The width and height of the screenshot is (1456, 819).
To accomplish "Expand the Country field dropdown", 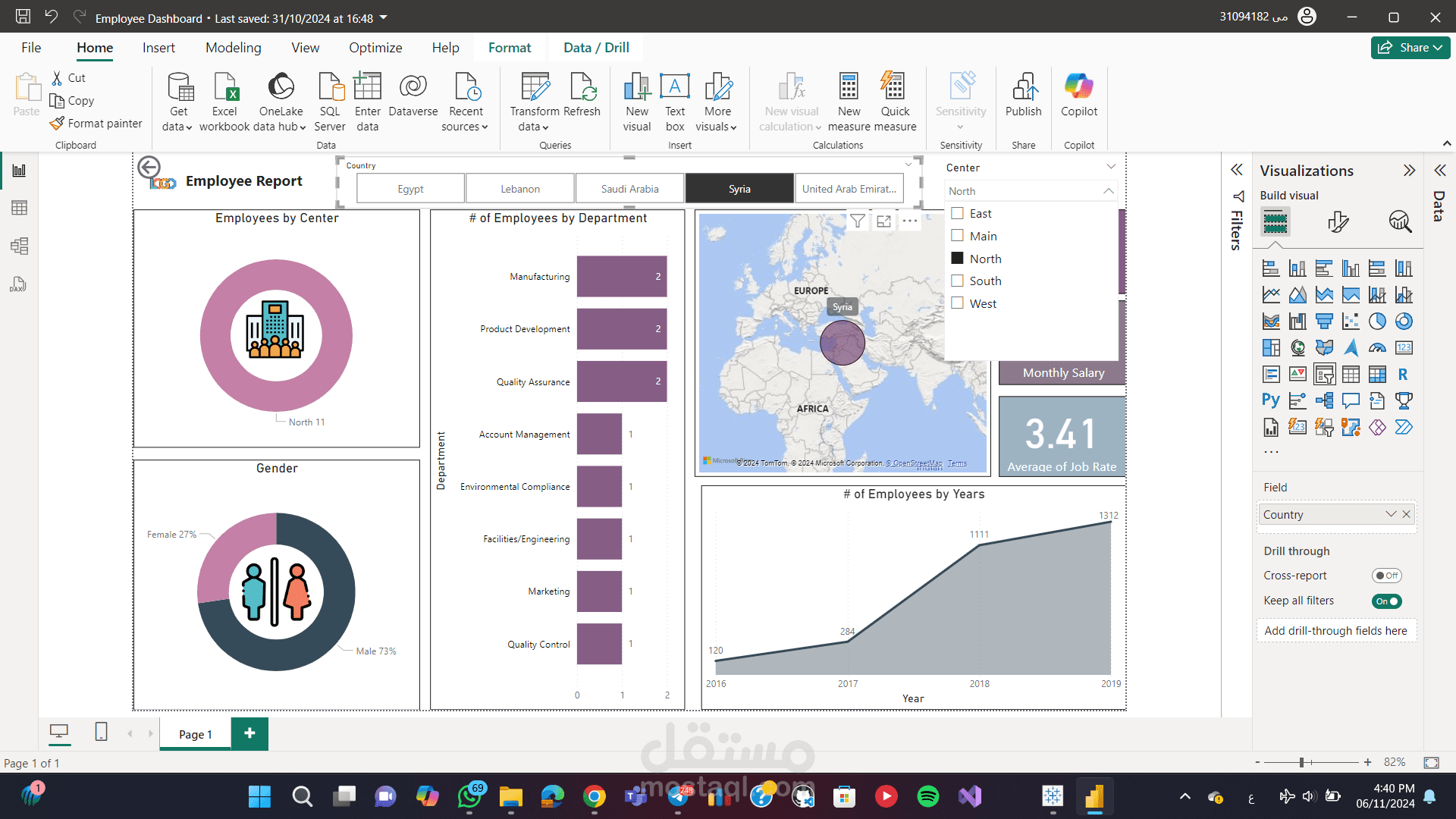I will tap(1390, 514).
